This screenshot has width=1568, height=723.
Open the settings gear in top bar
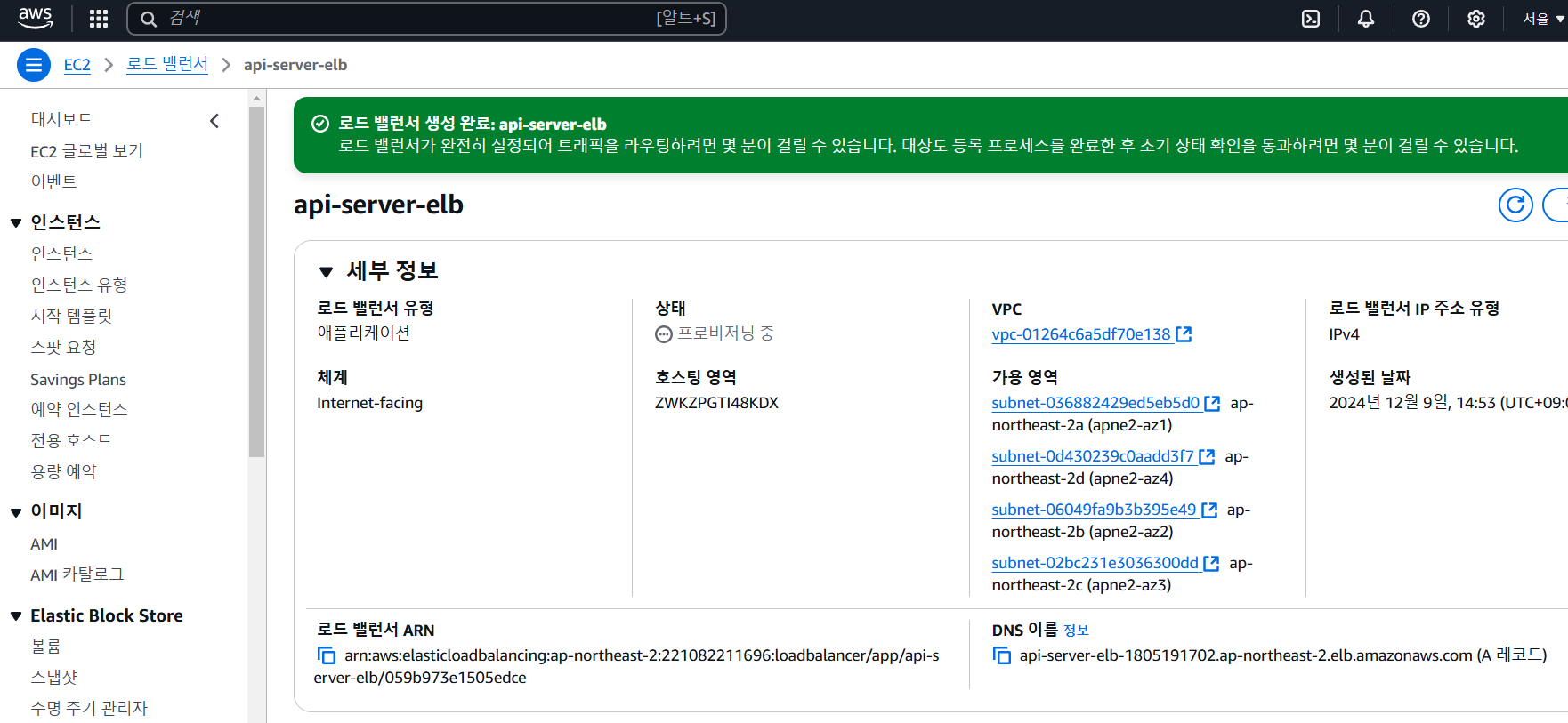(1476, 19)
